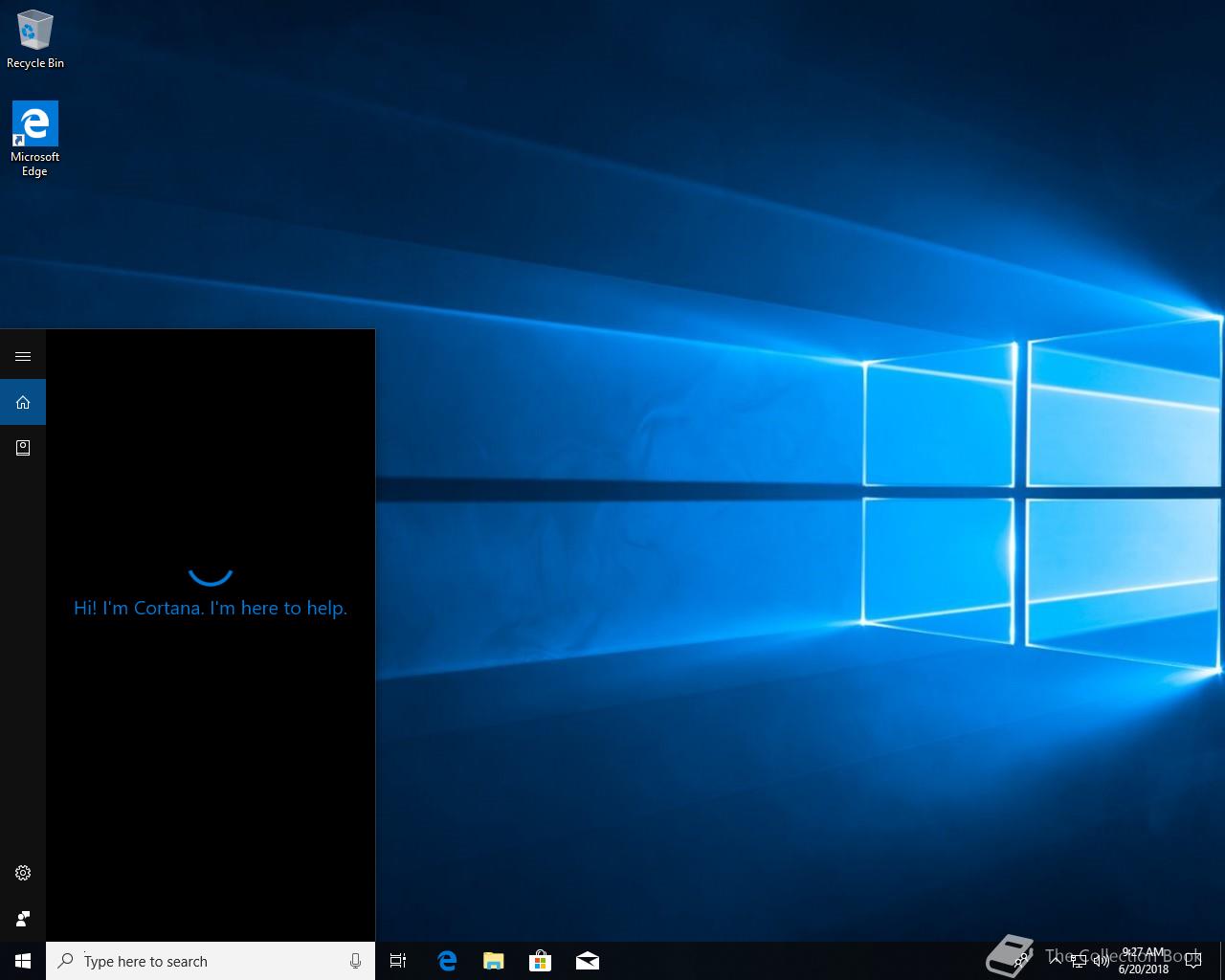Viewport: 1225px width, 980px height.
Task: Open the People icon in system tray
Action: point(1022,961)
